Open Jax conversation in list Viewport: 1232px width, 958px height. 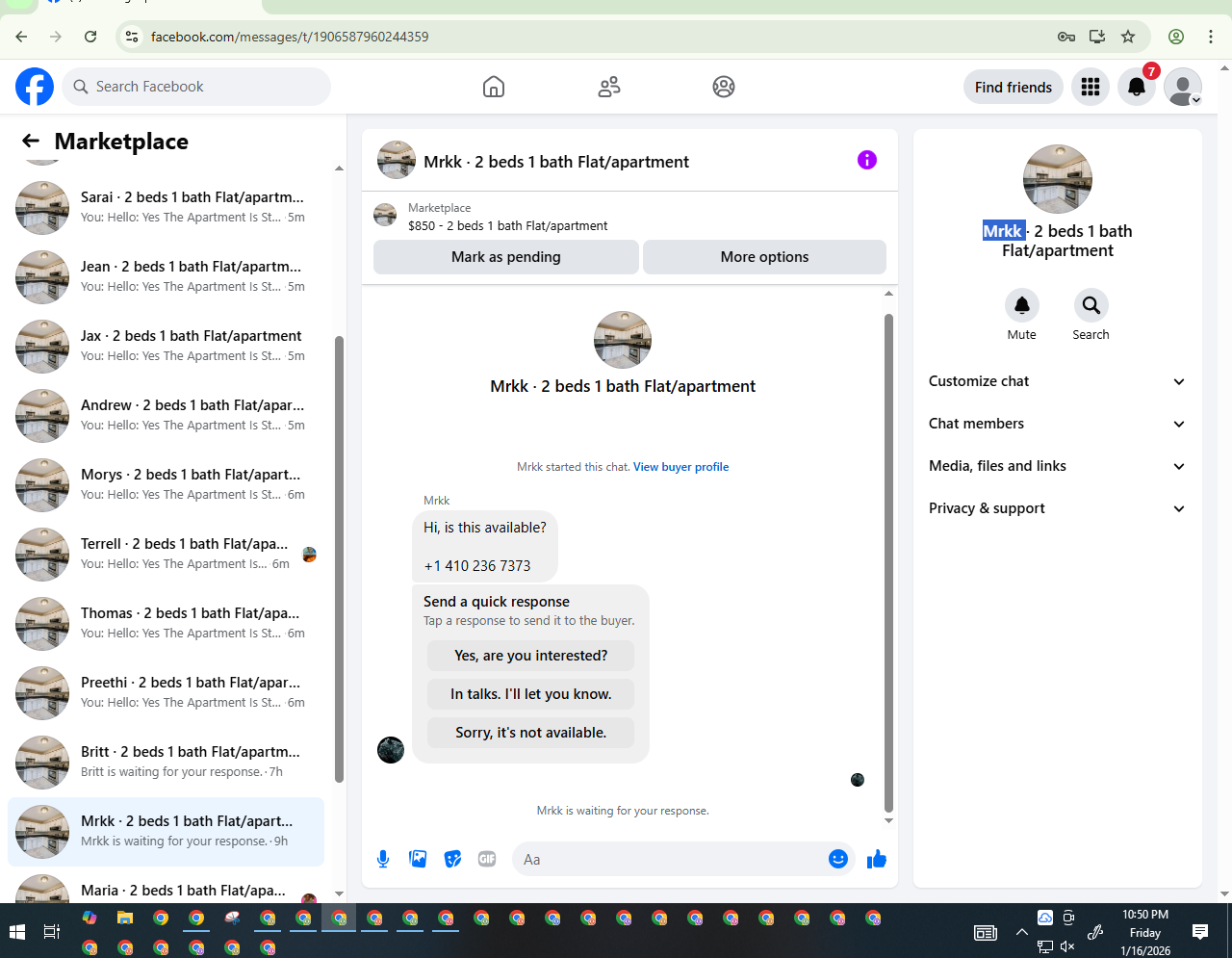pyautogui.click(x=166, y=346)
